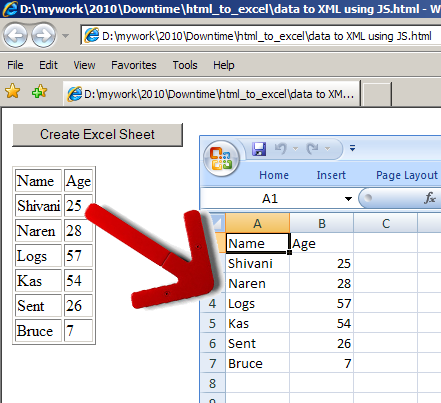
Task: Click the Create Excel Sheet button
Action: pos(97,135)
